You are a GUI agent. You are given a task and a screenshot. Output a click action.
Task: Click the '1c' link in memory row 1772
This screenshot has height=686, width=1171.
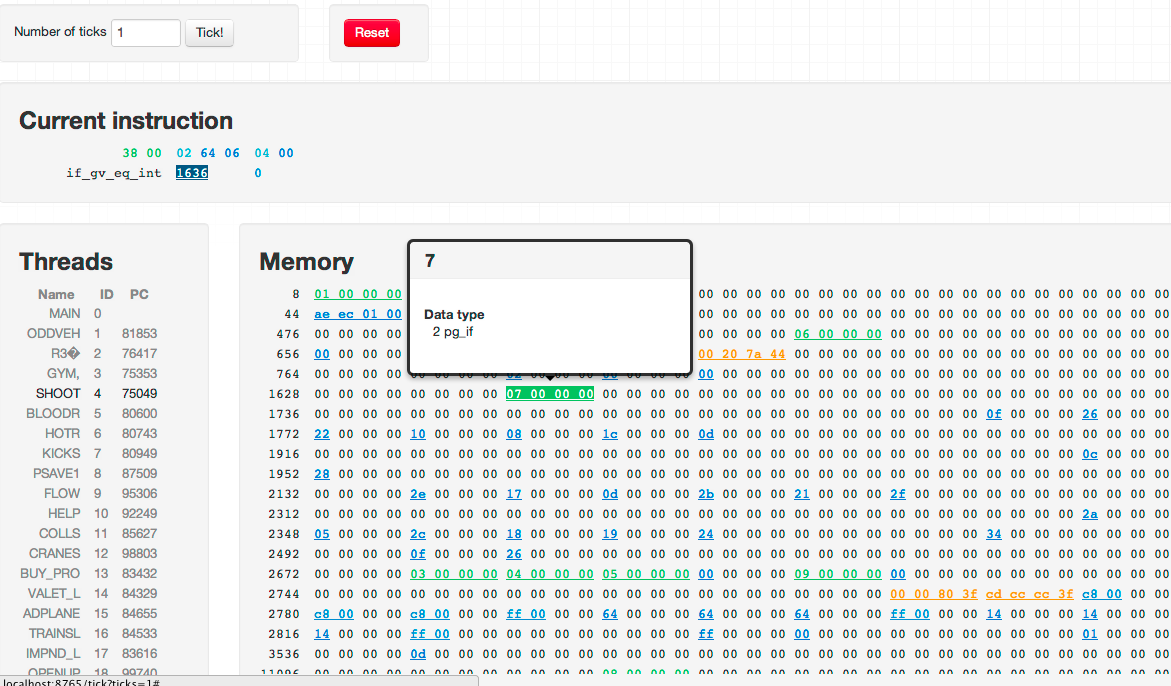click(610, 434)
